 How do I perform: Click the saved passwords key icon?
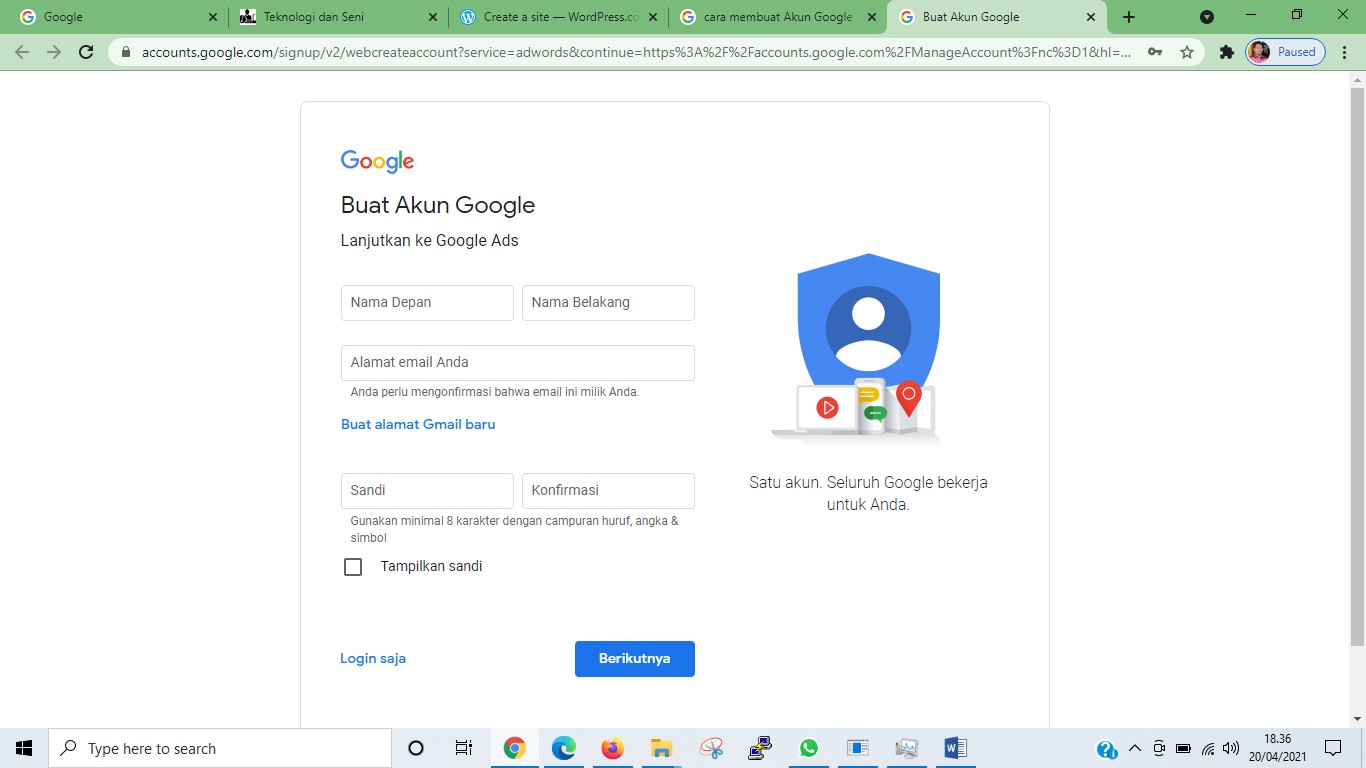tap(1155, 52)
